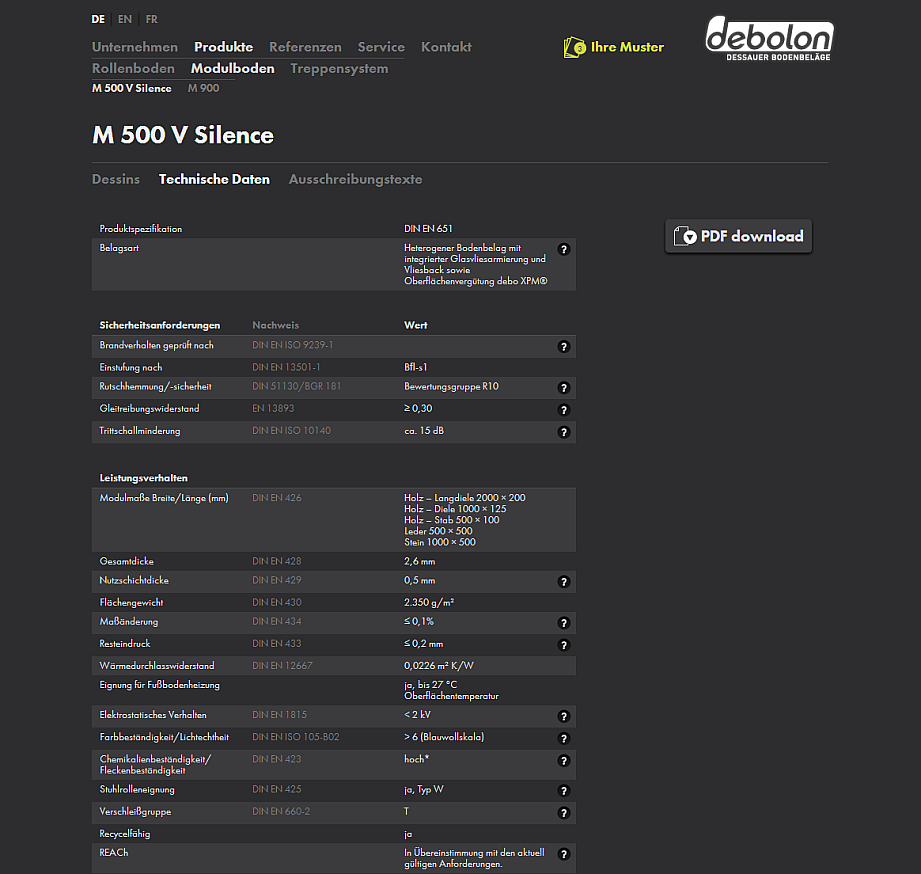Viewport: 921px width, 874px height.
Task: Click the Recycelfähig row label
Action: click(125, 834)
